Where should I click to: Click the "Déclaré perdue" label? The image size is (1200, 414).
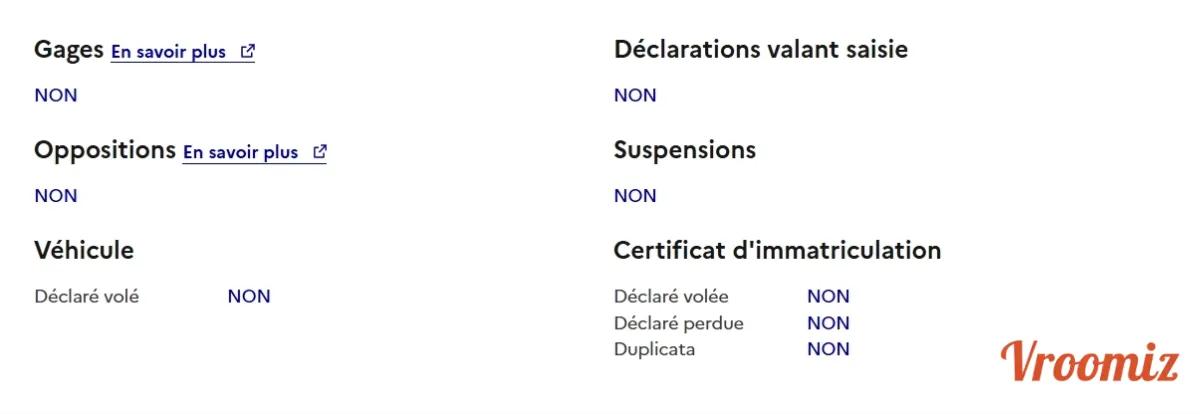point(679,323)
